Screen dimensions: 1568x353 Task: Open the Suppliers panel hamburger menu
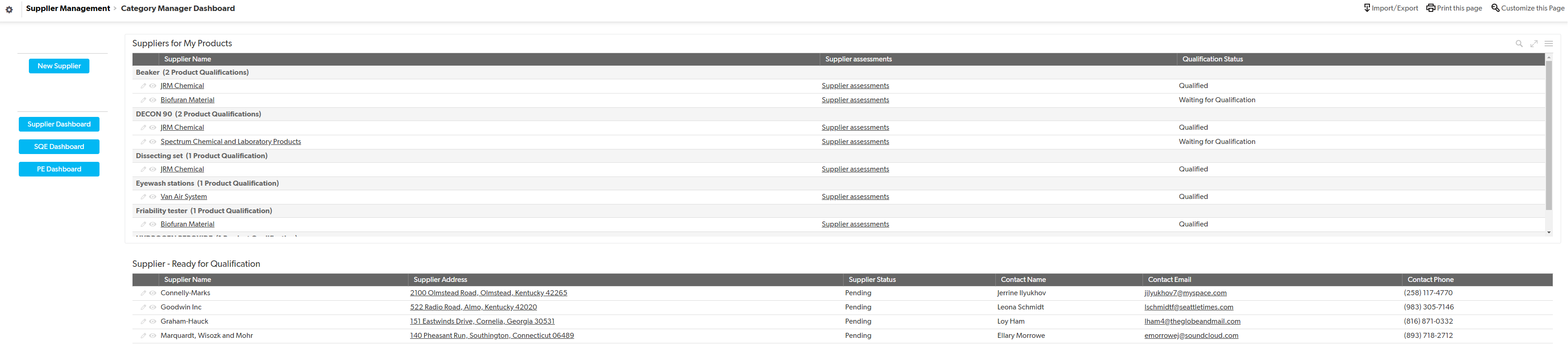click(1549, 44)
